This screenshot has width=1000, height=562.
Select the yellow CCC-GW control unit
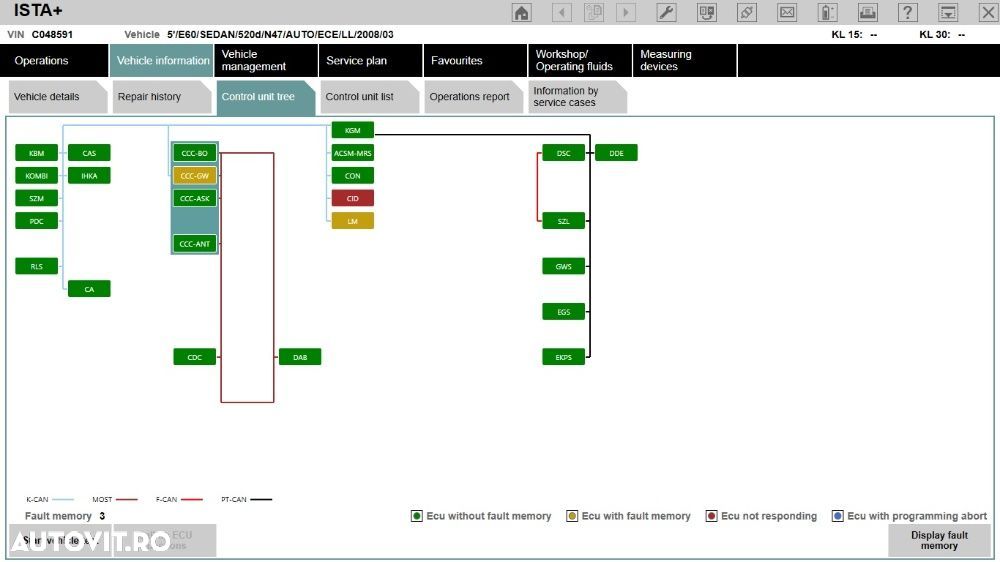(195, 175)
